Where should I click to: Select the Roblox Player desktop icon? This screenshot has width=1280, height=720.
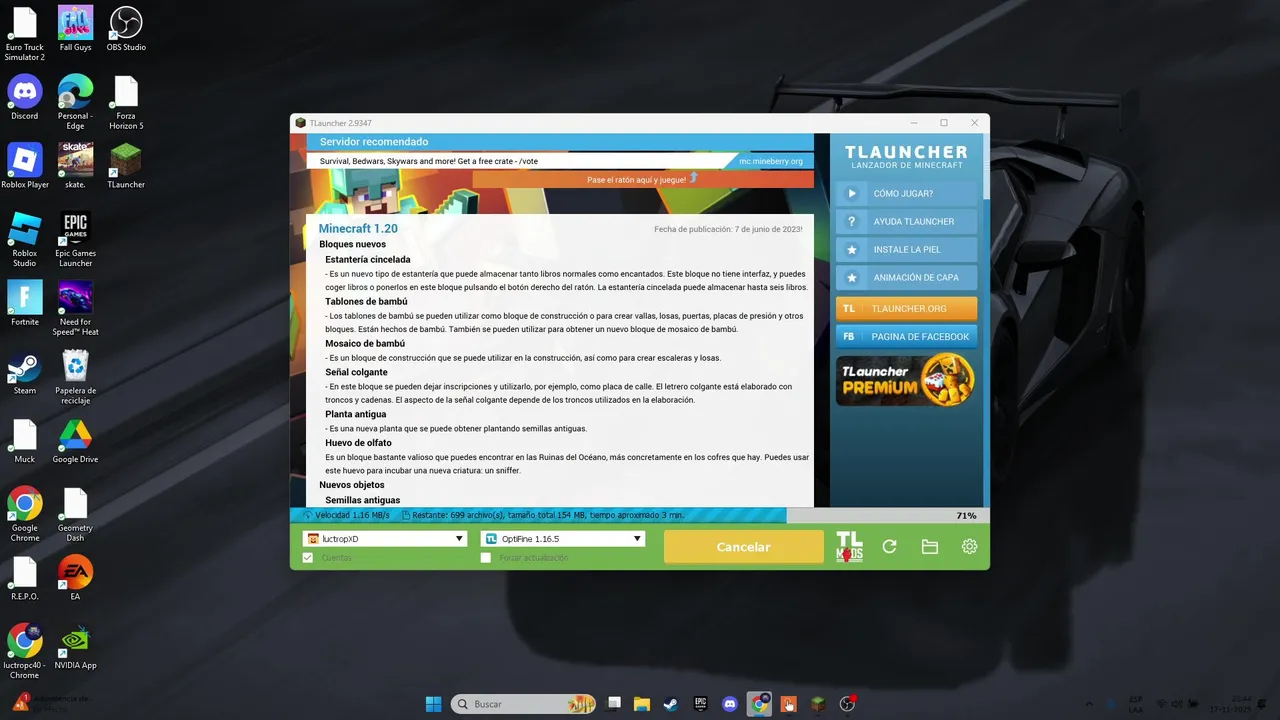[x=24, y=166]
